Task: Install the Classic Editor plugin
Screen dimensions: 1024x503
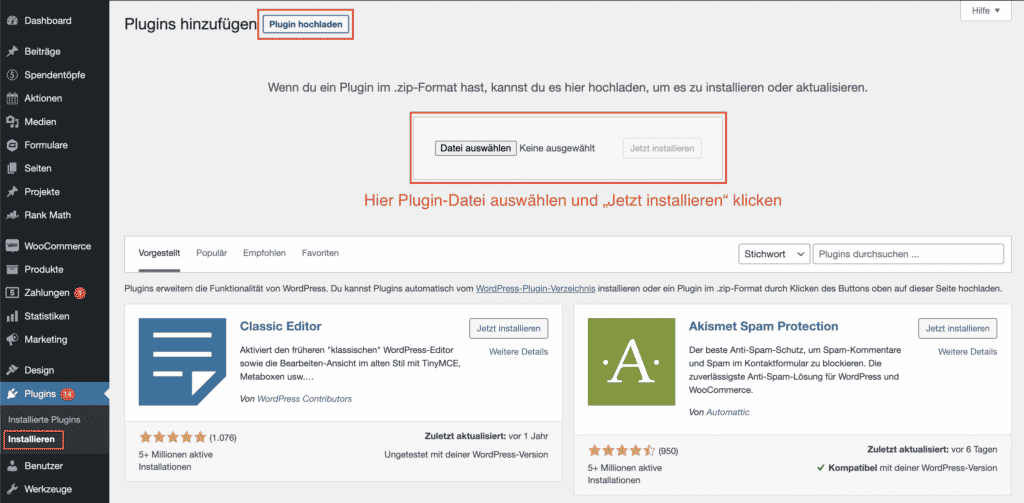Action: [509, 328]
